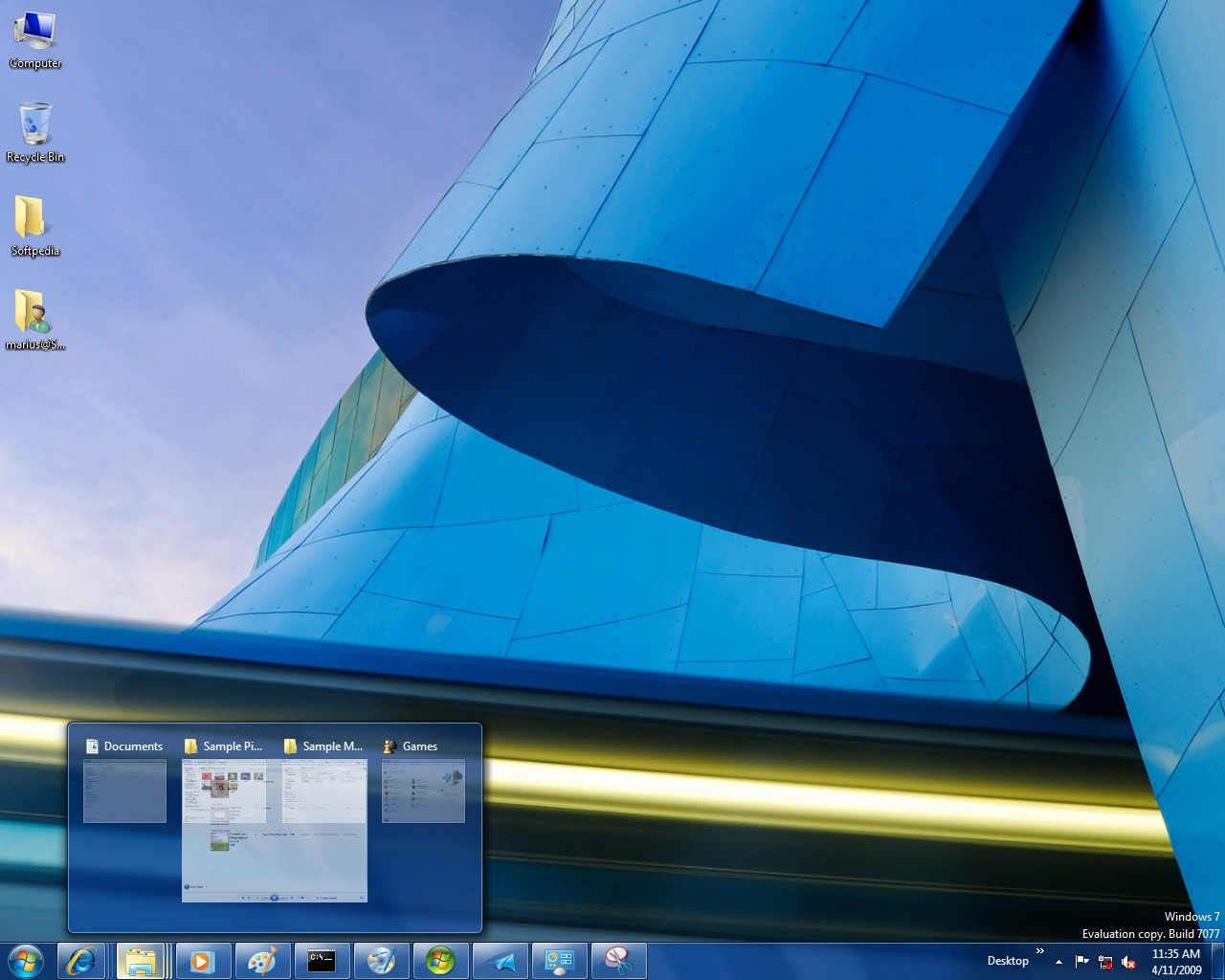Open Windows DVD Maker on the taskbar

coord(381,961)
